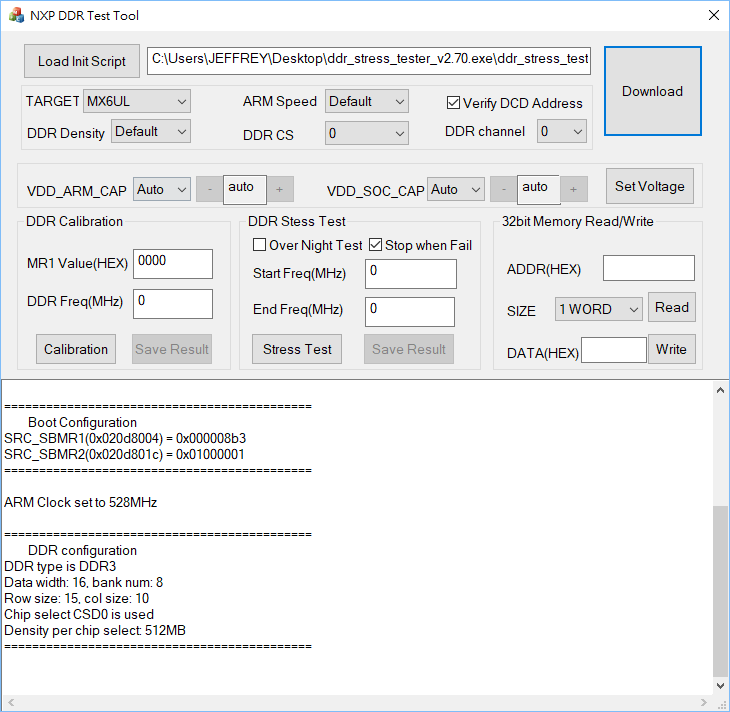This screenshot has height=712, width=730.
Task: Click 'Chip select CSD0 is used' line
Action: tap(79, 614)
